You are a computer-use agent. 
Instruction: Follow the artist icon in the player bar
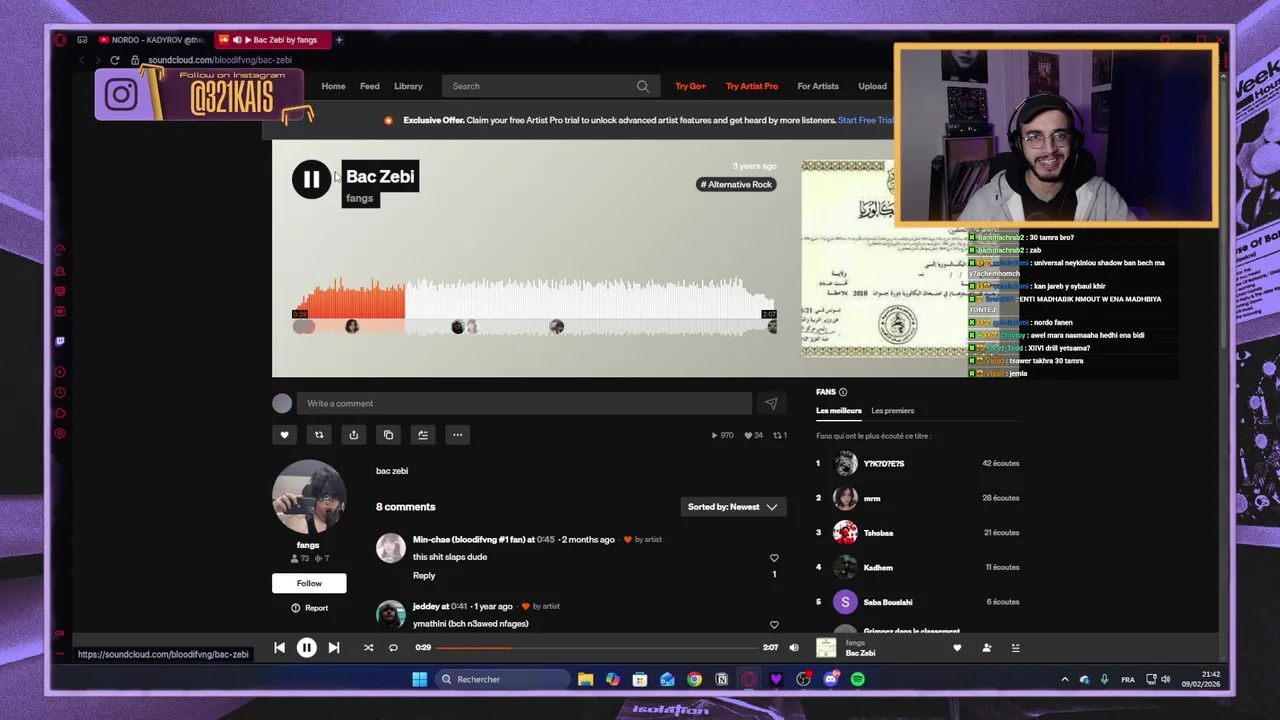(x=986, y=648)
